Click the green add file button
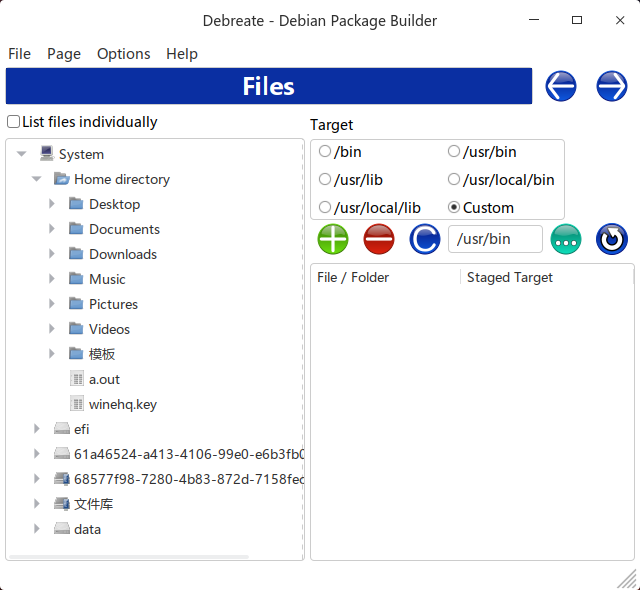 (333, 239)
